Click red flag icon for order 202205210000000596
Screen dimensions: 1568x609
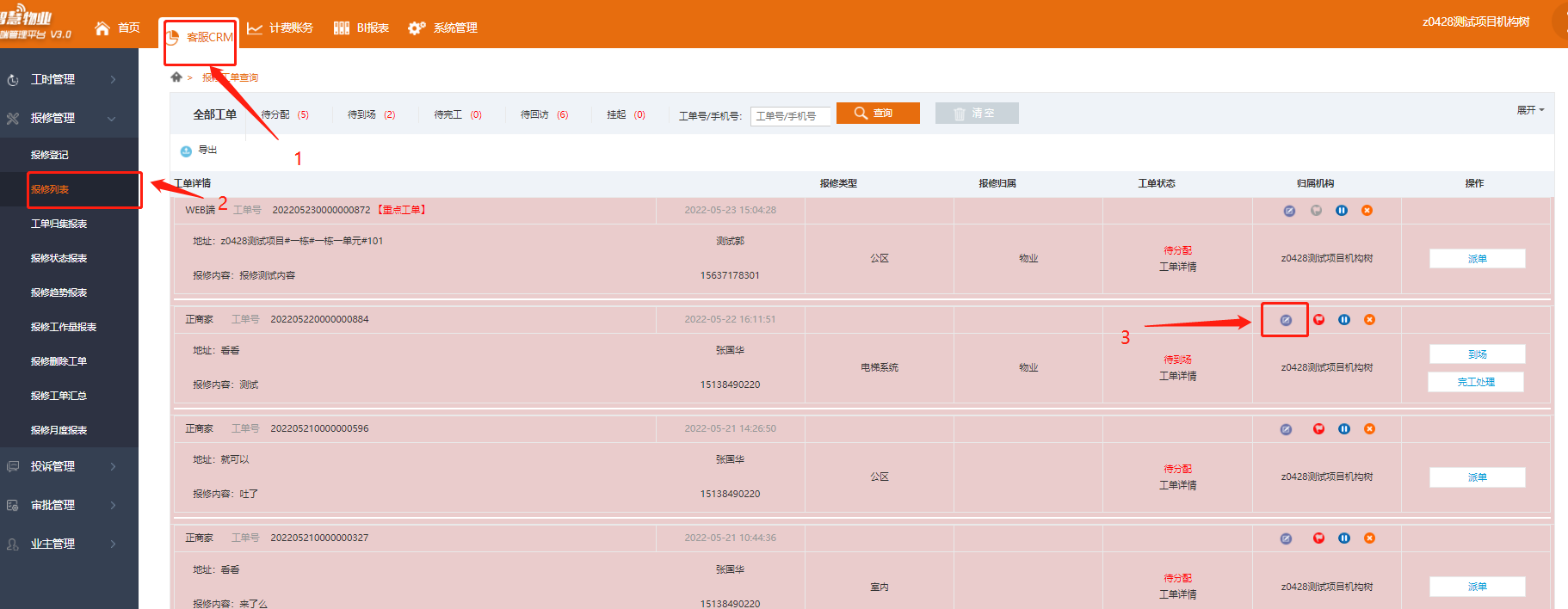coord(1318,429)
